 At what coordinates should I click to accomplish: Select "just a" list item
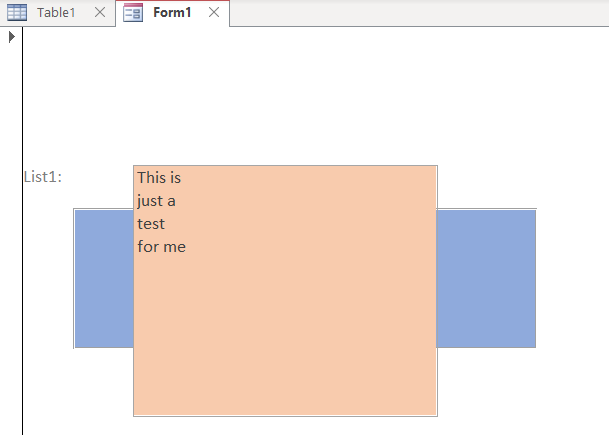pyautogui.click(x=285, y=201)
